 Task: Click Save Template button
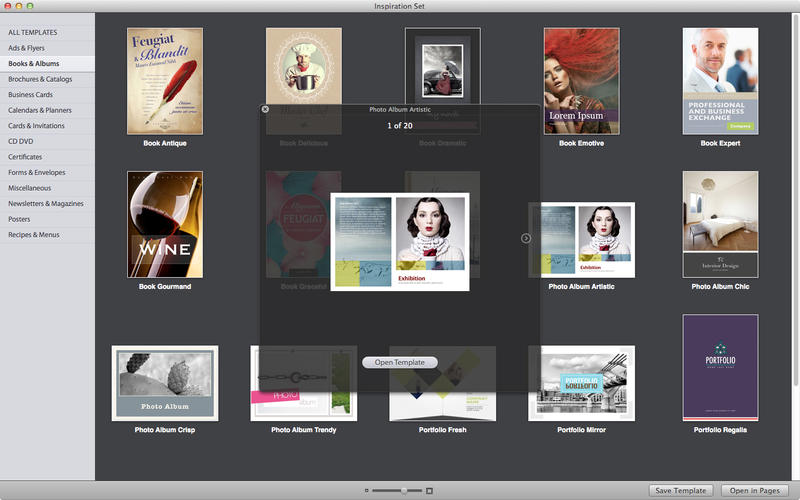pyautogui.click(x=680, y=490)
